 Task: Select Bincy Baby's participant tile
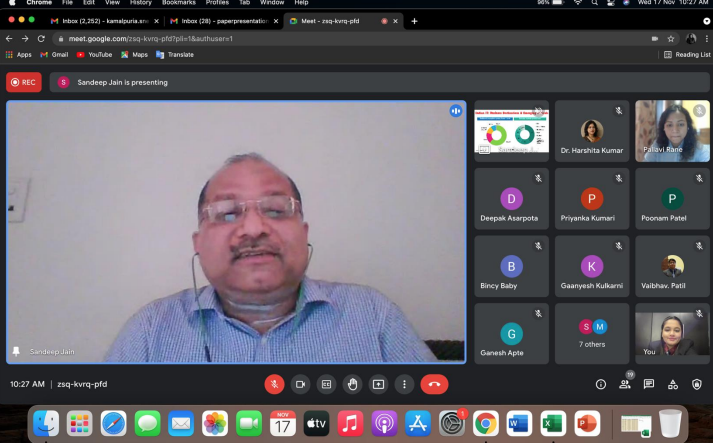point(512,266)
